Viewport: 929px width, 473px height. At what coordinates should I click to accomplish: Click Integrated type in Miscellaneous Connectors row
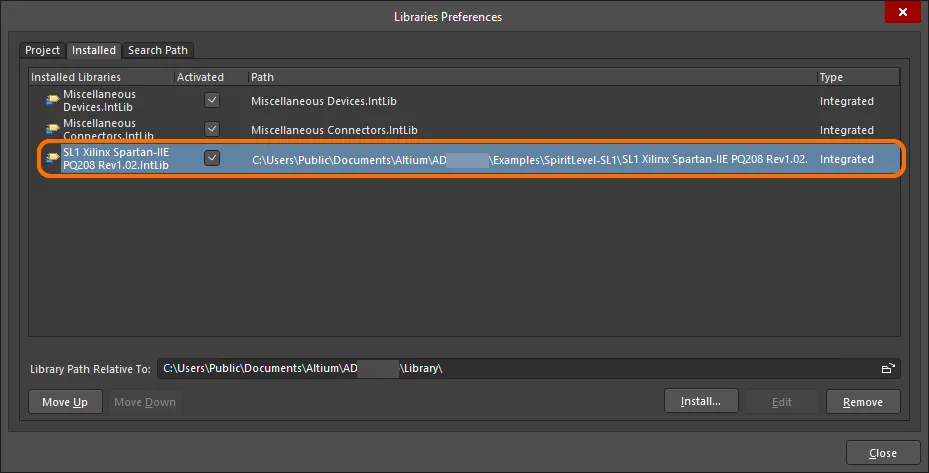coord(847,130)
